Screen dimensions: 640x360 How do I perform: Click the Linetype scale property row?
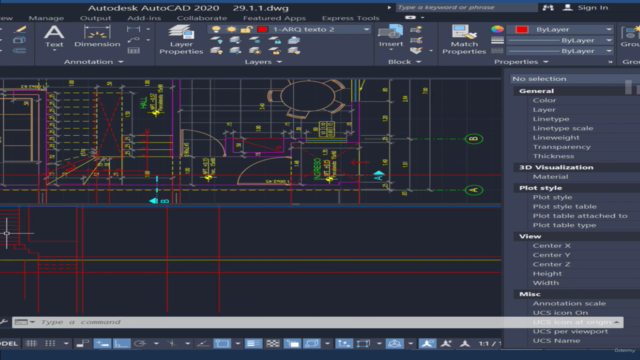point(563,128)
